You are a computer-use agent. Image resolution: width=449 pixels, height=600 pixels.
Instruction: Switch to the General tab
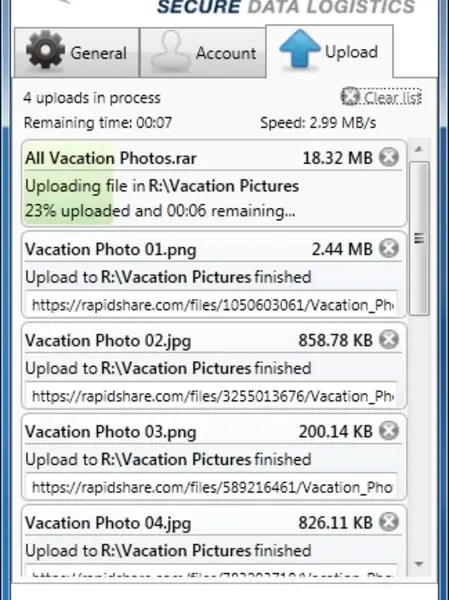click(77, 52)
